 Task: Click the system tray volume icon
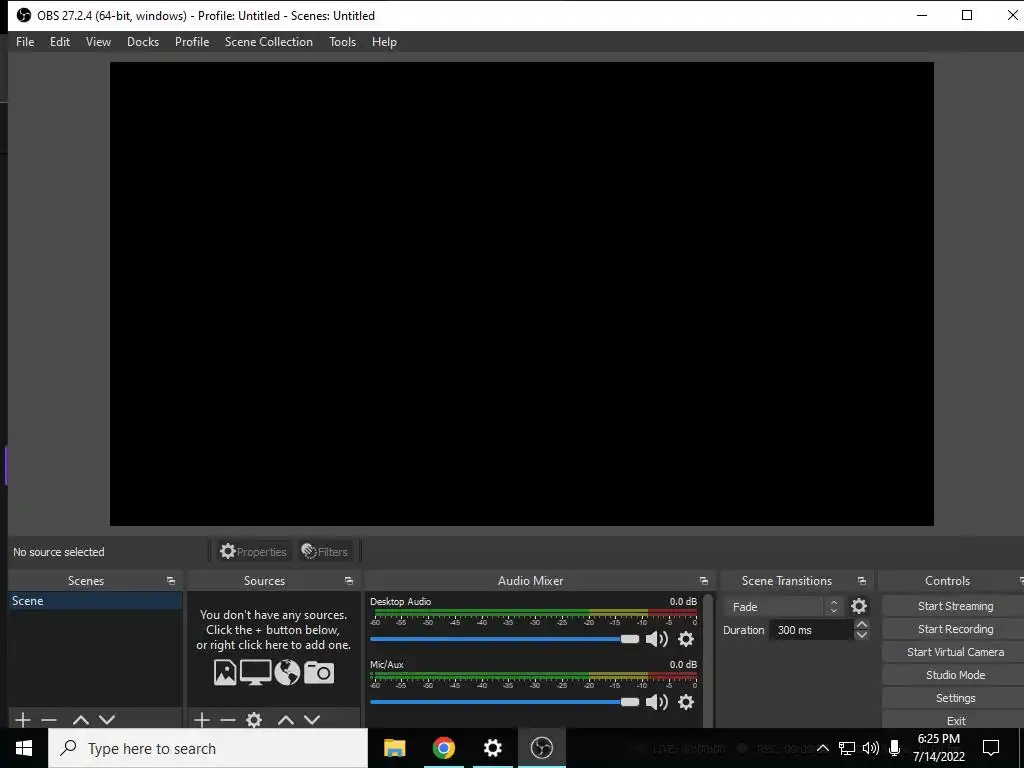click(x=871, y=748)
